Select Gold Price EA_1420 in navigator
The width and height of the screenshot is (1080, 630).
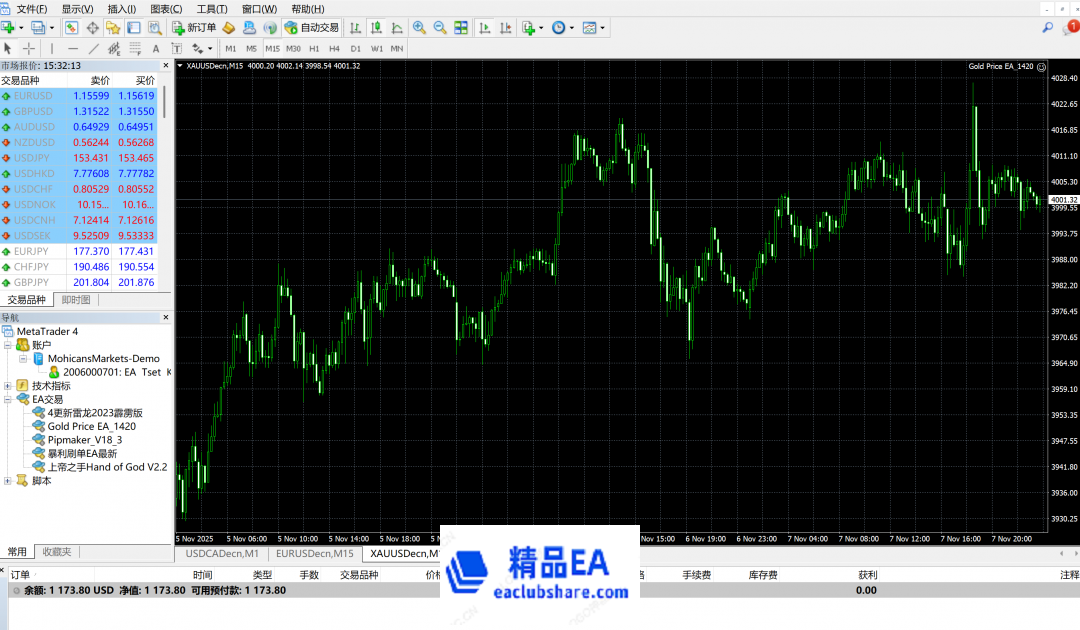point(91,426)
